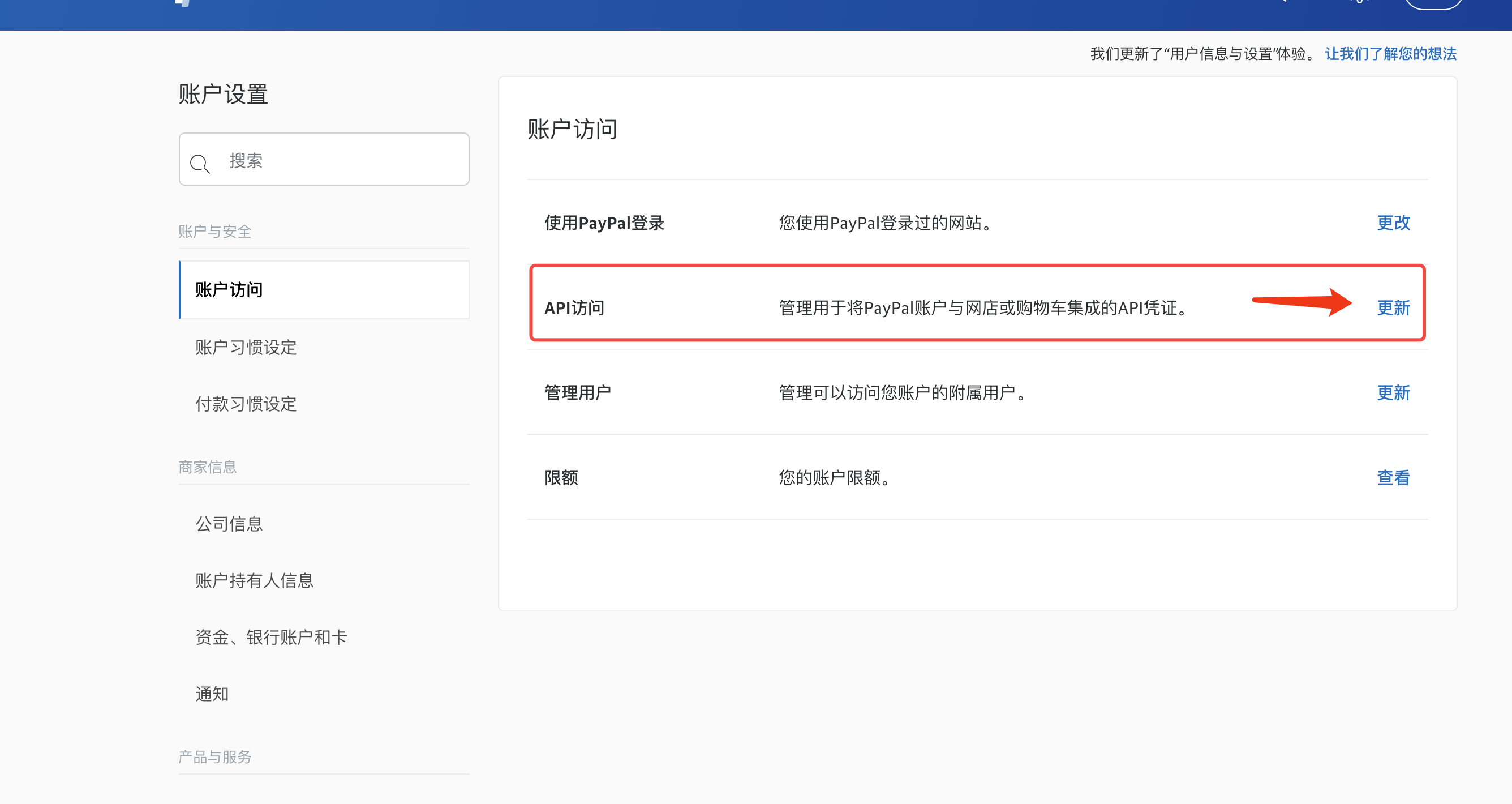Click the API访问 row label

[574, 308]
